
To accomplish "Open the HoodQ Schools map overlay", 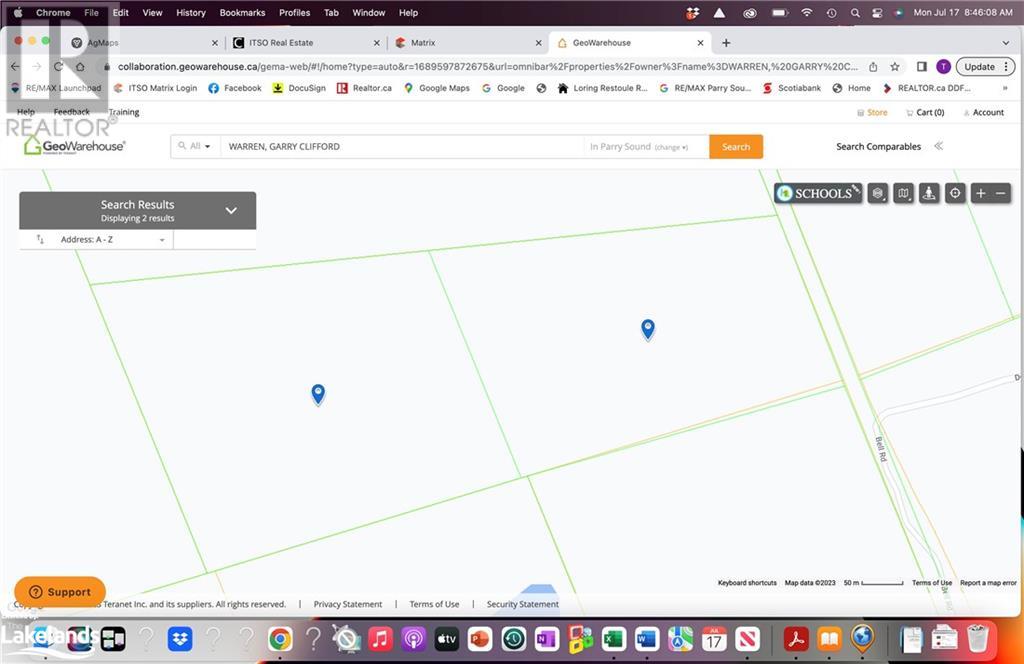I will pyautogui.click(x=817, y=193).
